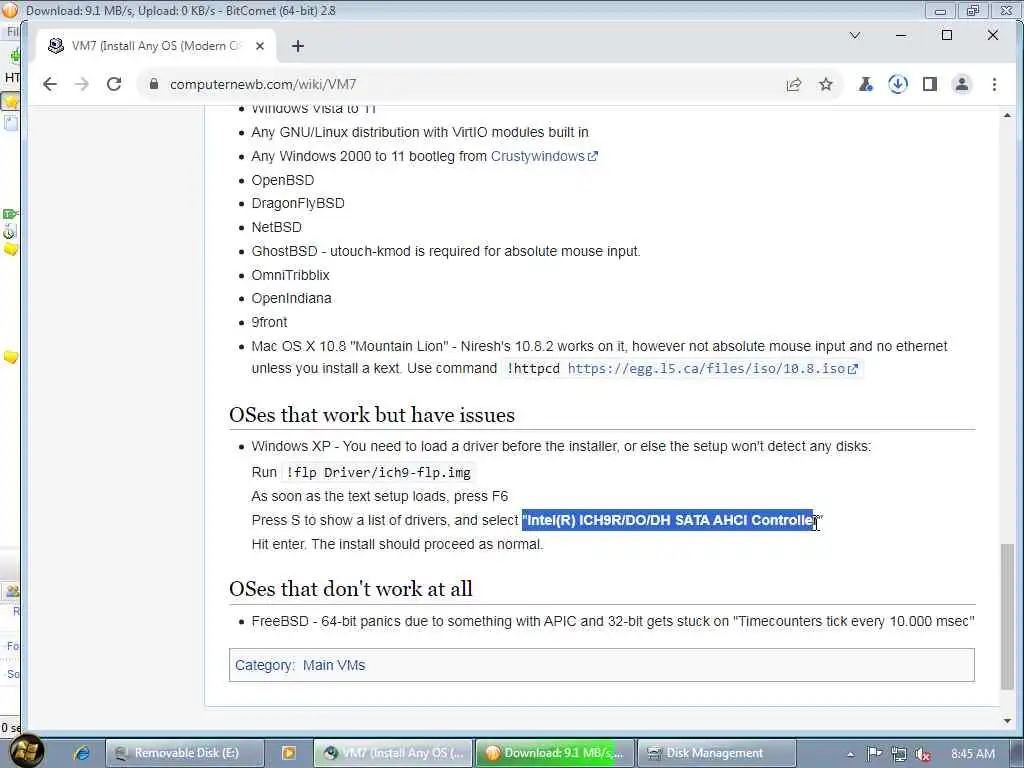Open the media player taskbar icon

point(288,753)
